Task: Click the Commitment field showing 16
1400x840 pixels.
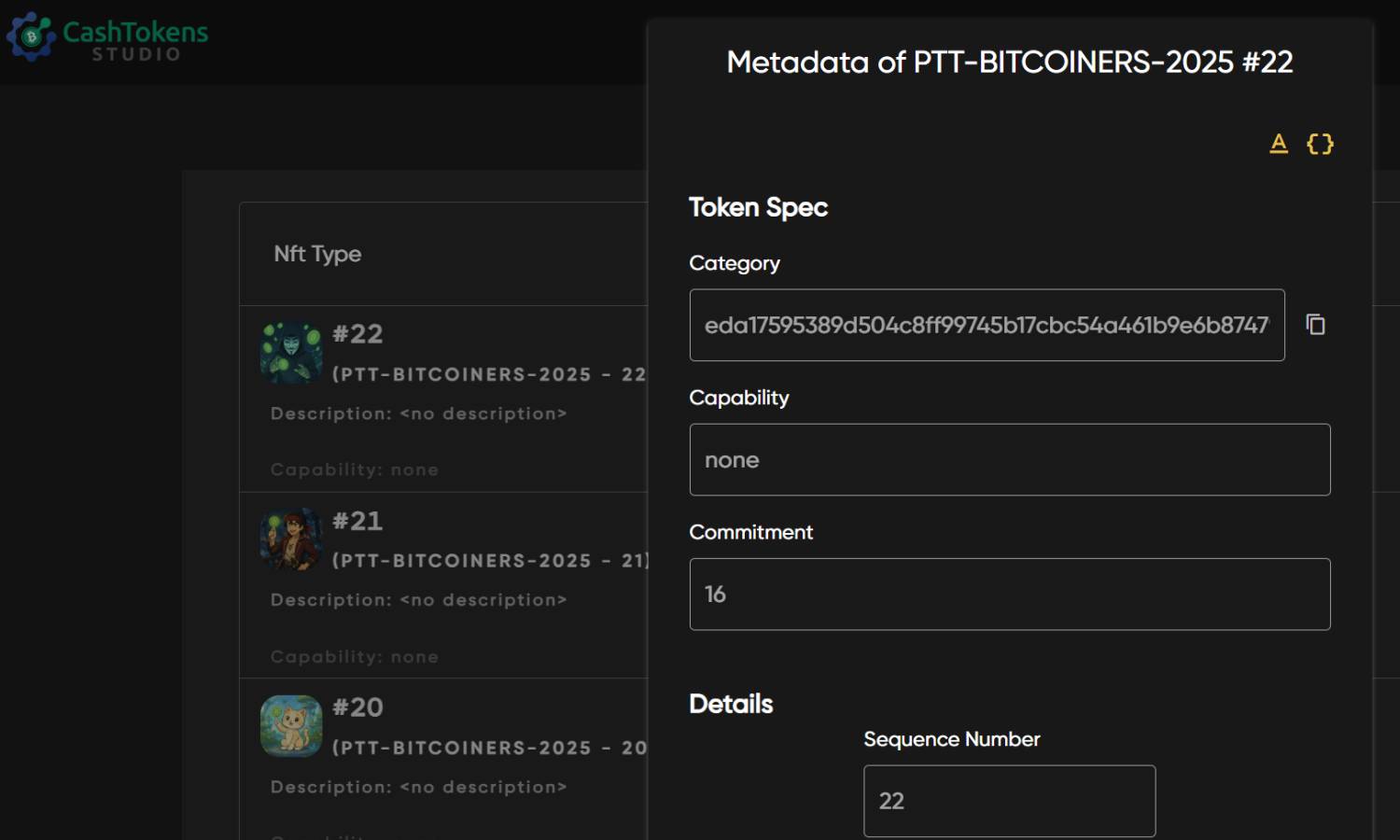Action: pos(1009,595)
